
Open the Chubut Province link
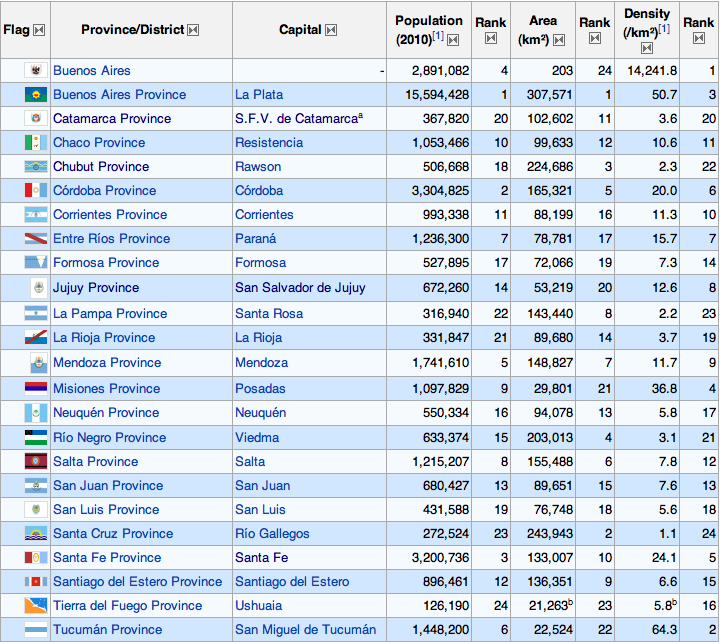(x=101, y=166)
